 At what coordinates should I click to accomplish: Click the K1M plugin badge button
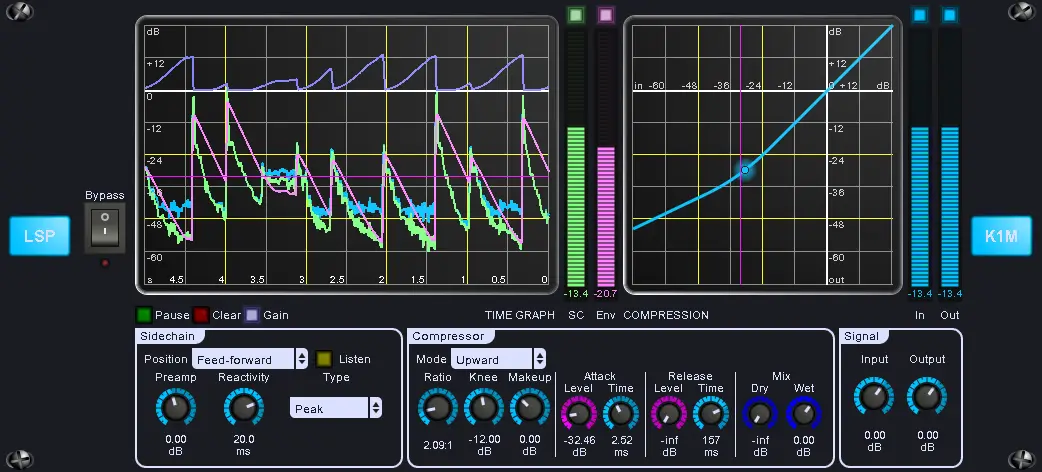[x=1001, y=236]
